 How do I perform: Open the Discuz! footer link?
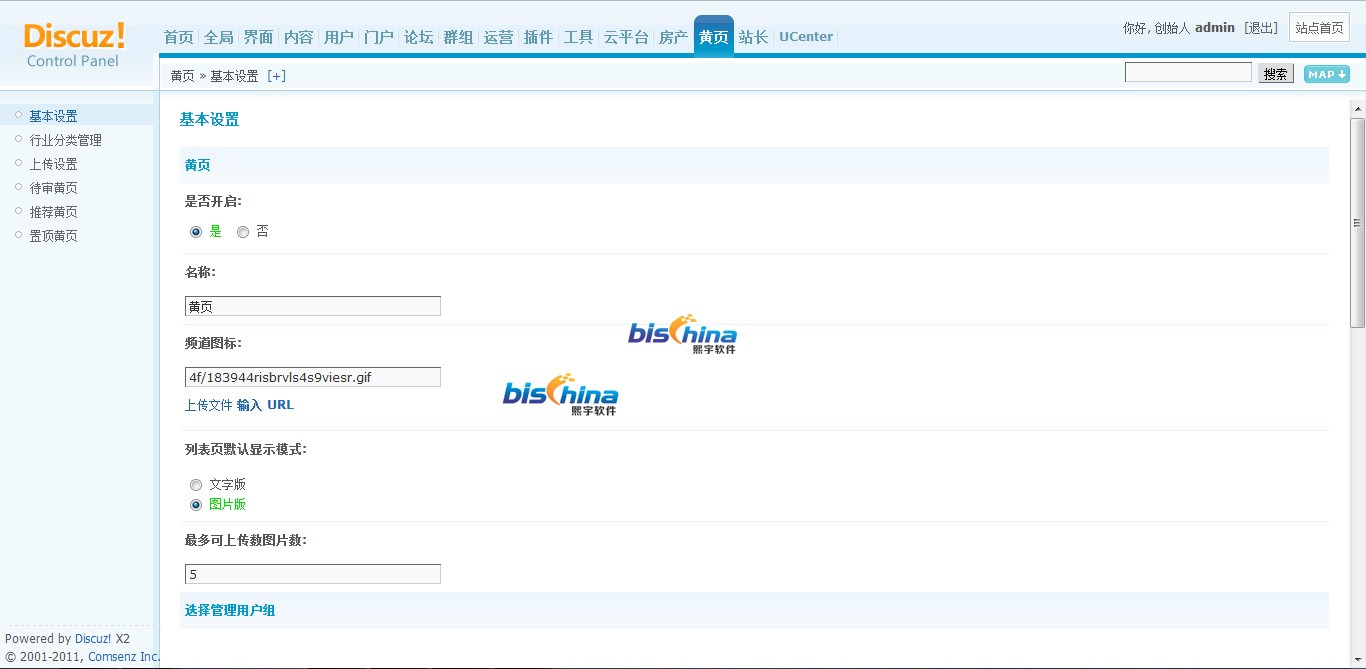93,638
